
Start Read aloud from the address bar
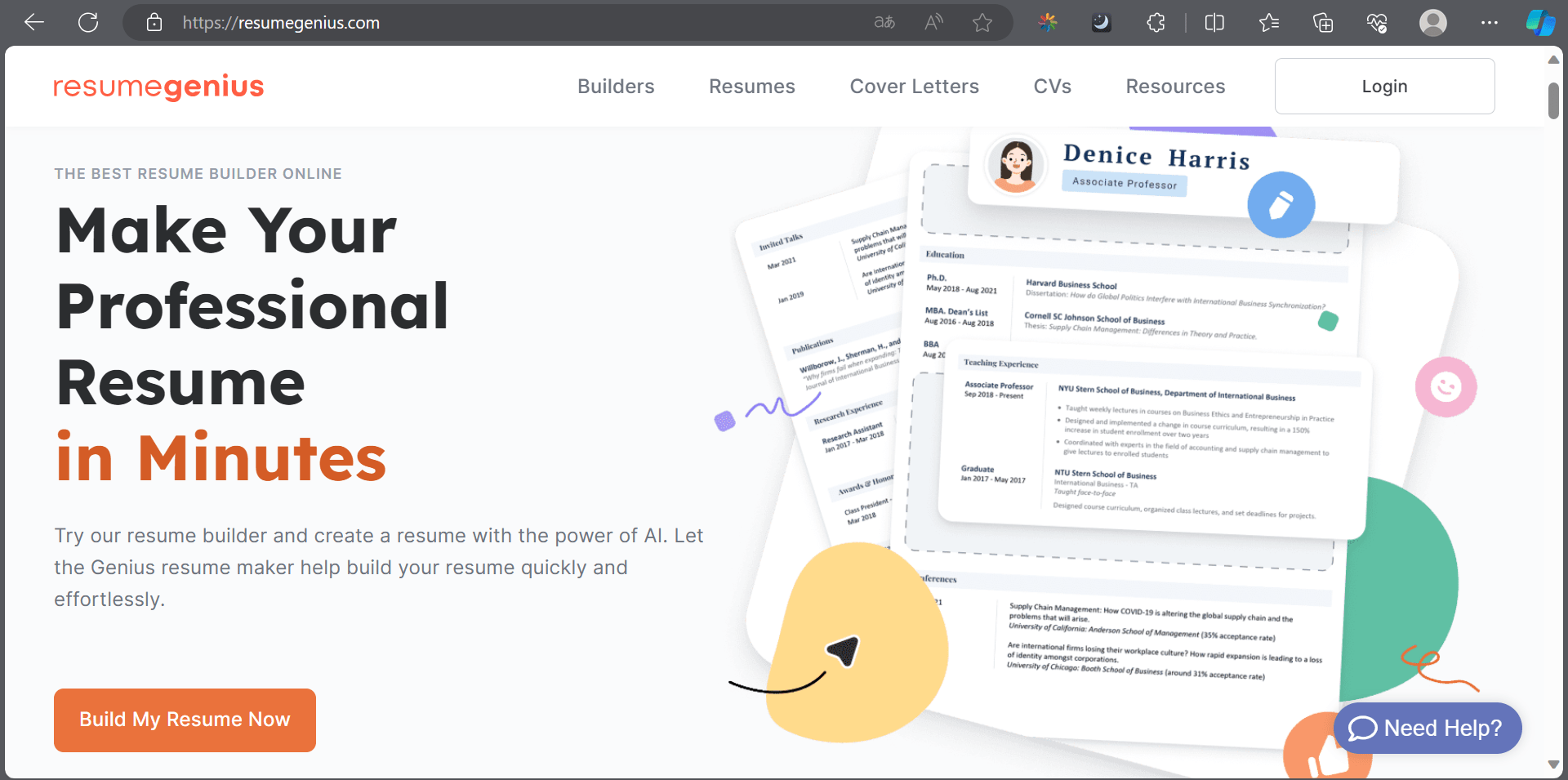click(x=933, y=22)
